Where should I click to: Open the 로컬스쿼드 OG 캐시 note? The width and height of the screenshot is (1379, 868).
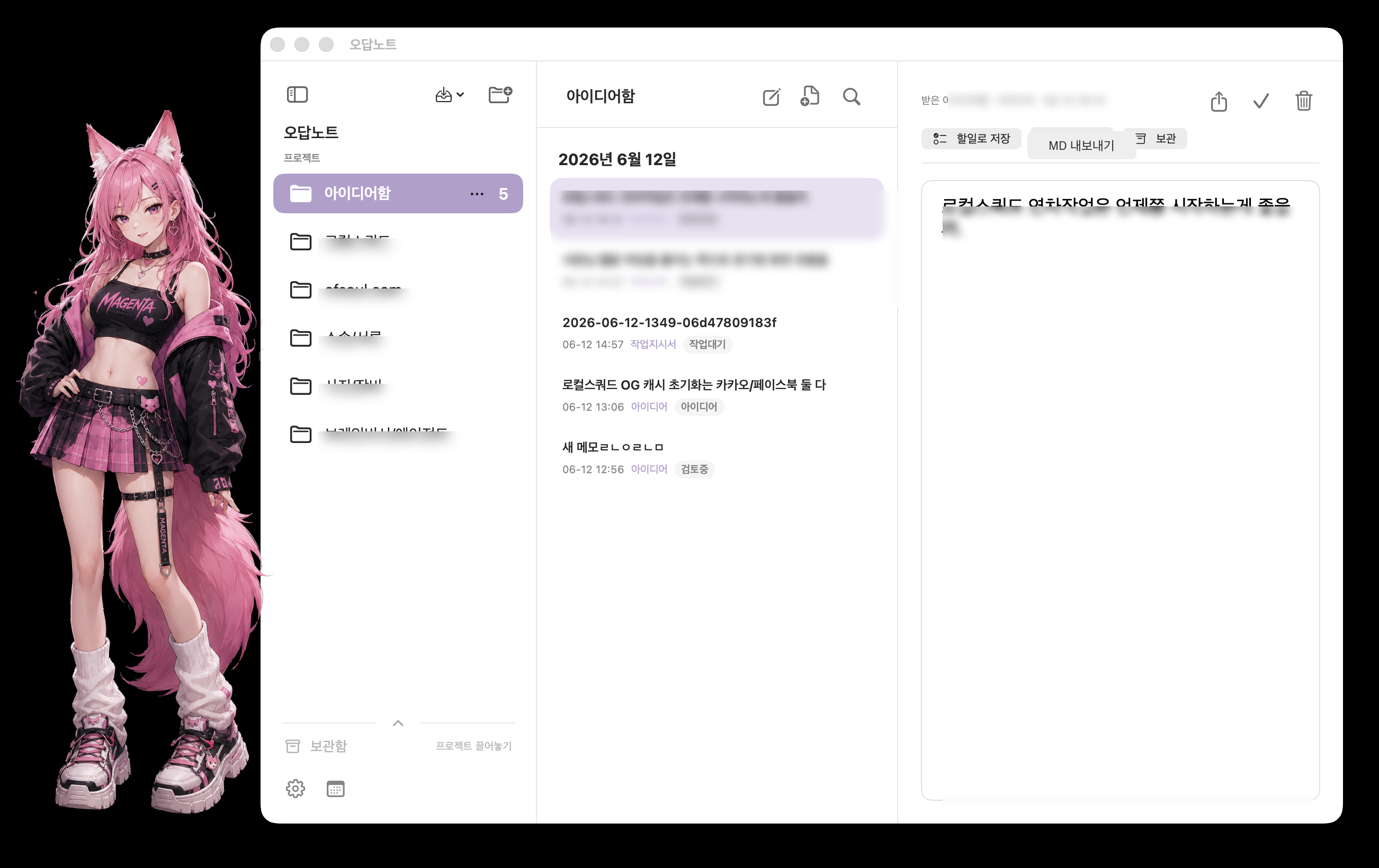pos(717,395)
